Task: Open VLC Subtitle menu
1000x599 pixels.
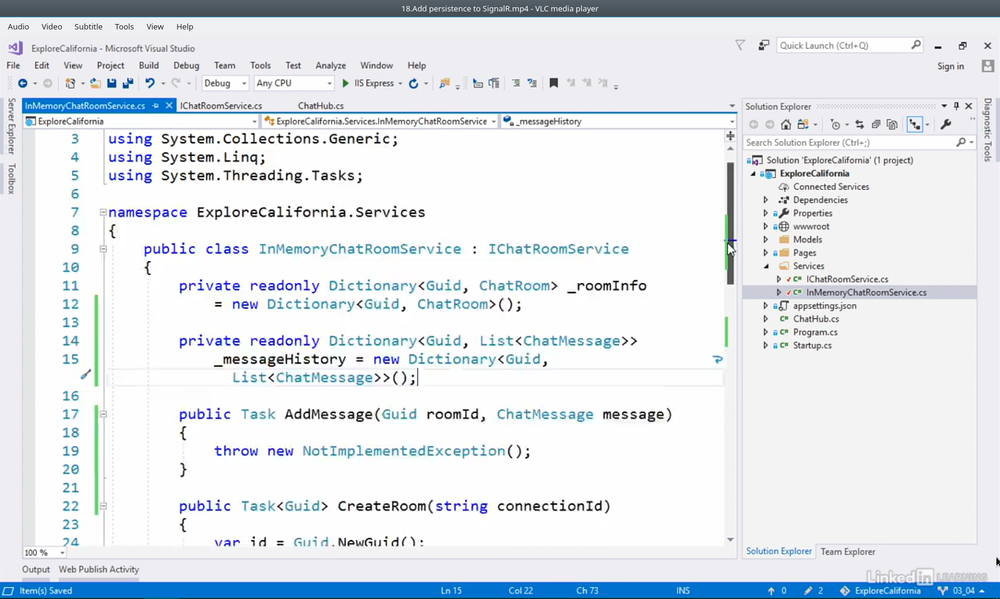Action: pos(88,27)
